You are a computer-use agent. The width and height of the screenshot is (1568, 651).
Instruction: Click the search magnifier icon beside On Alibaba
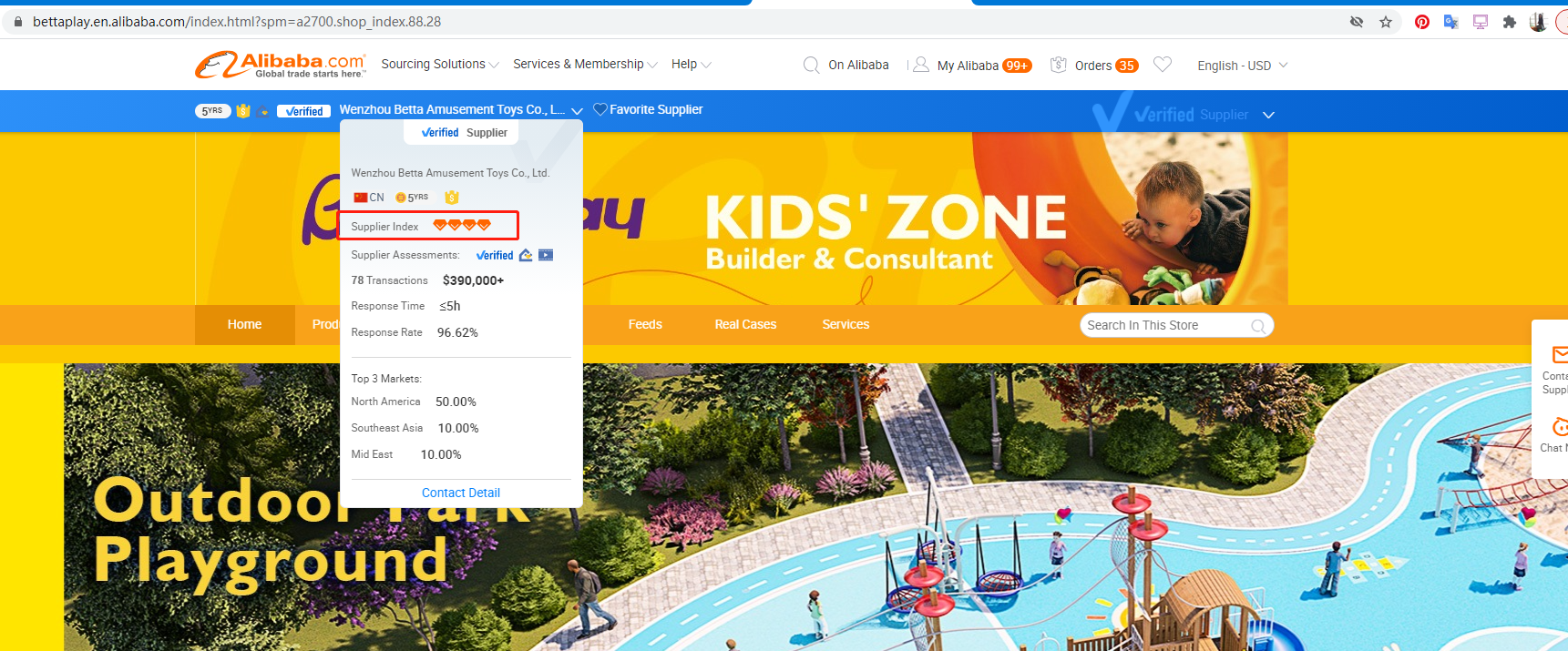click(811, 65)
